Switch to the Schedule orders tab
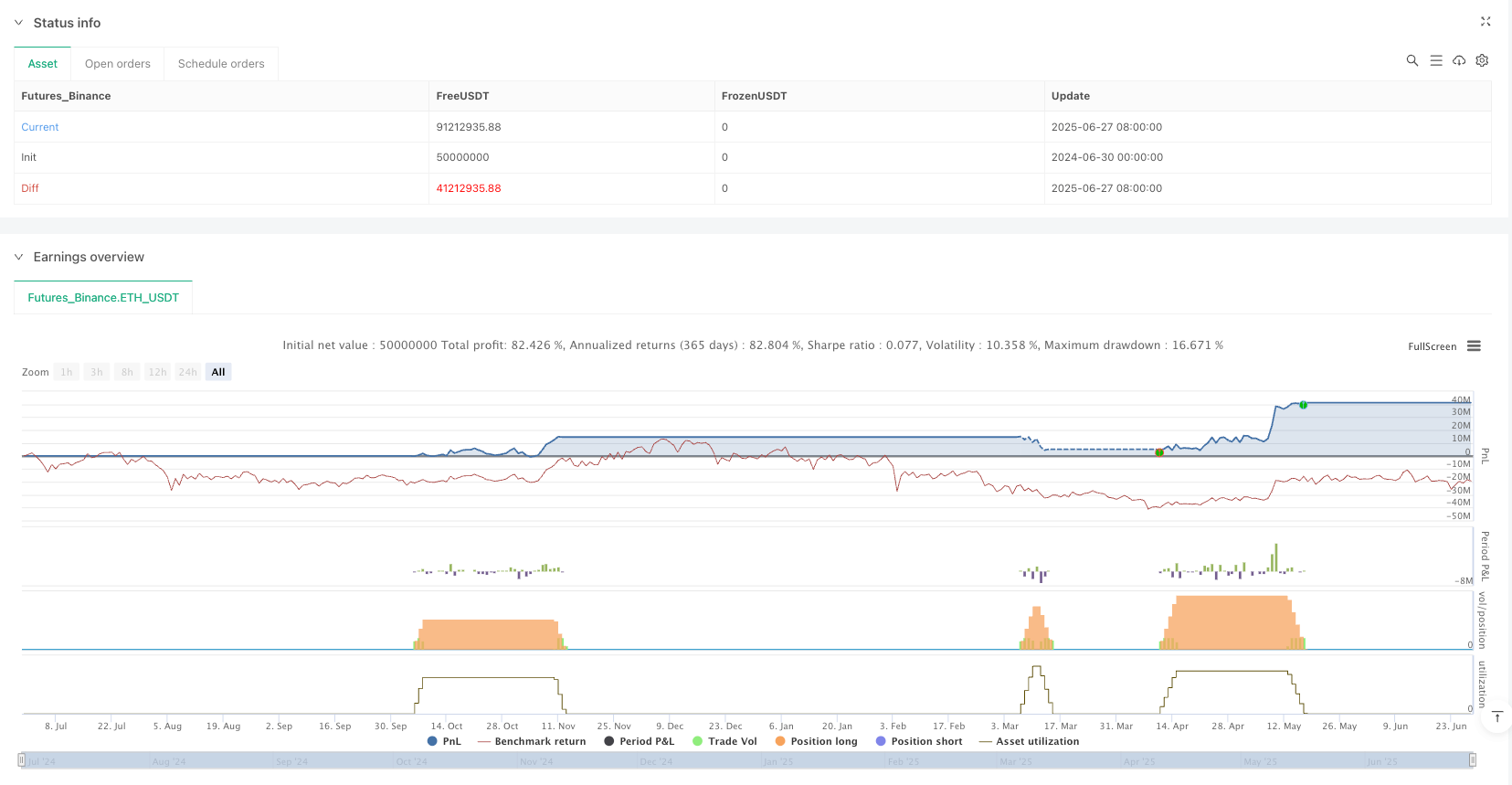Viewport: 1512px width, 785px height. (221, 64)
